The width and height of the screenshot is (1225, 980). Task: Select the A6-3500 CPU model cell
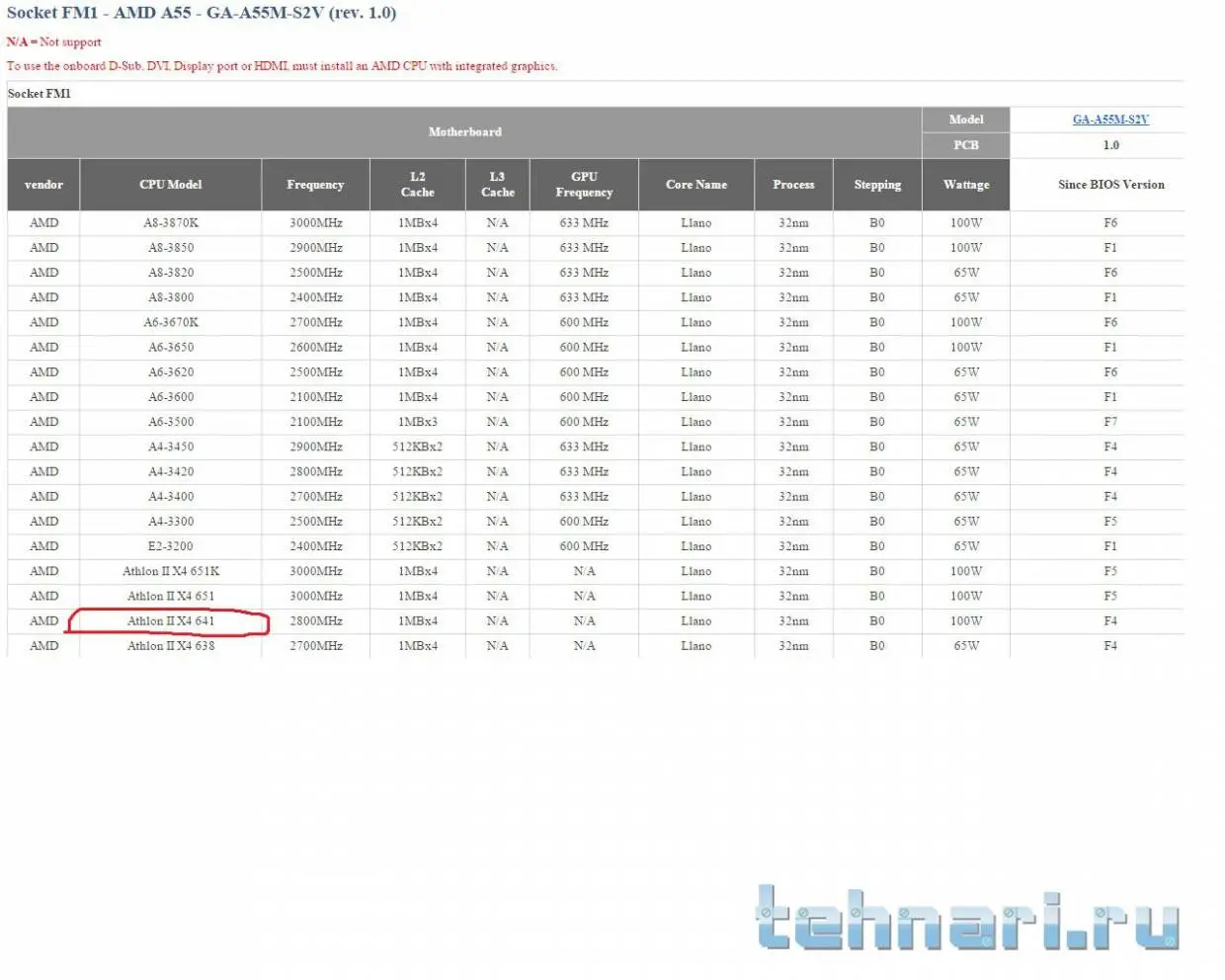click(171, 422)
